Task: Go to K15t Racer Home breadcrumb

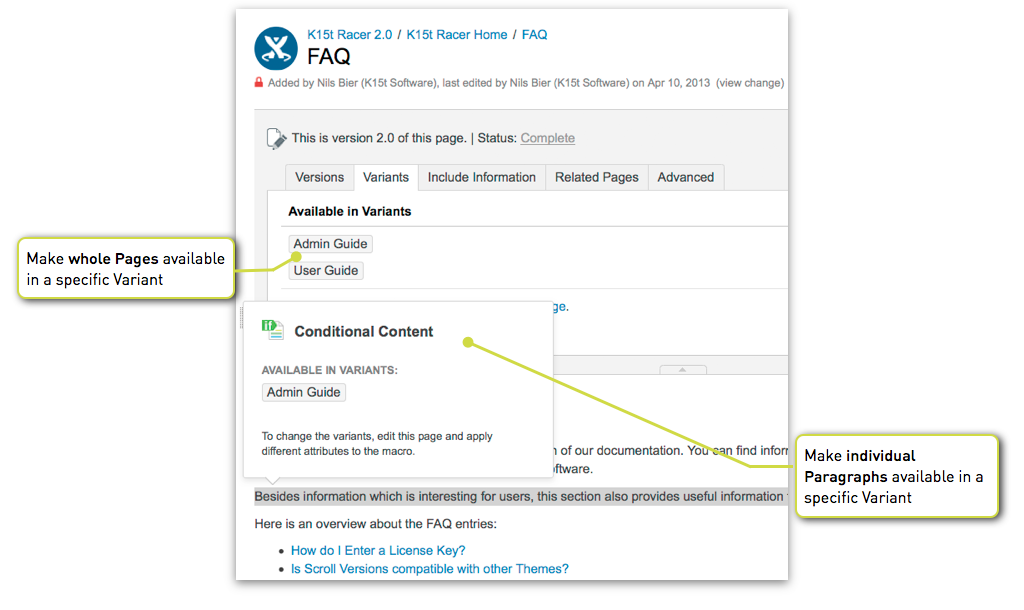Action: (456, 35)
